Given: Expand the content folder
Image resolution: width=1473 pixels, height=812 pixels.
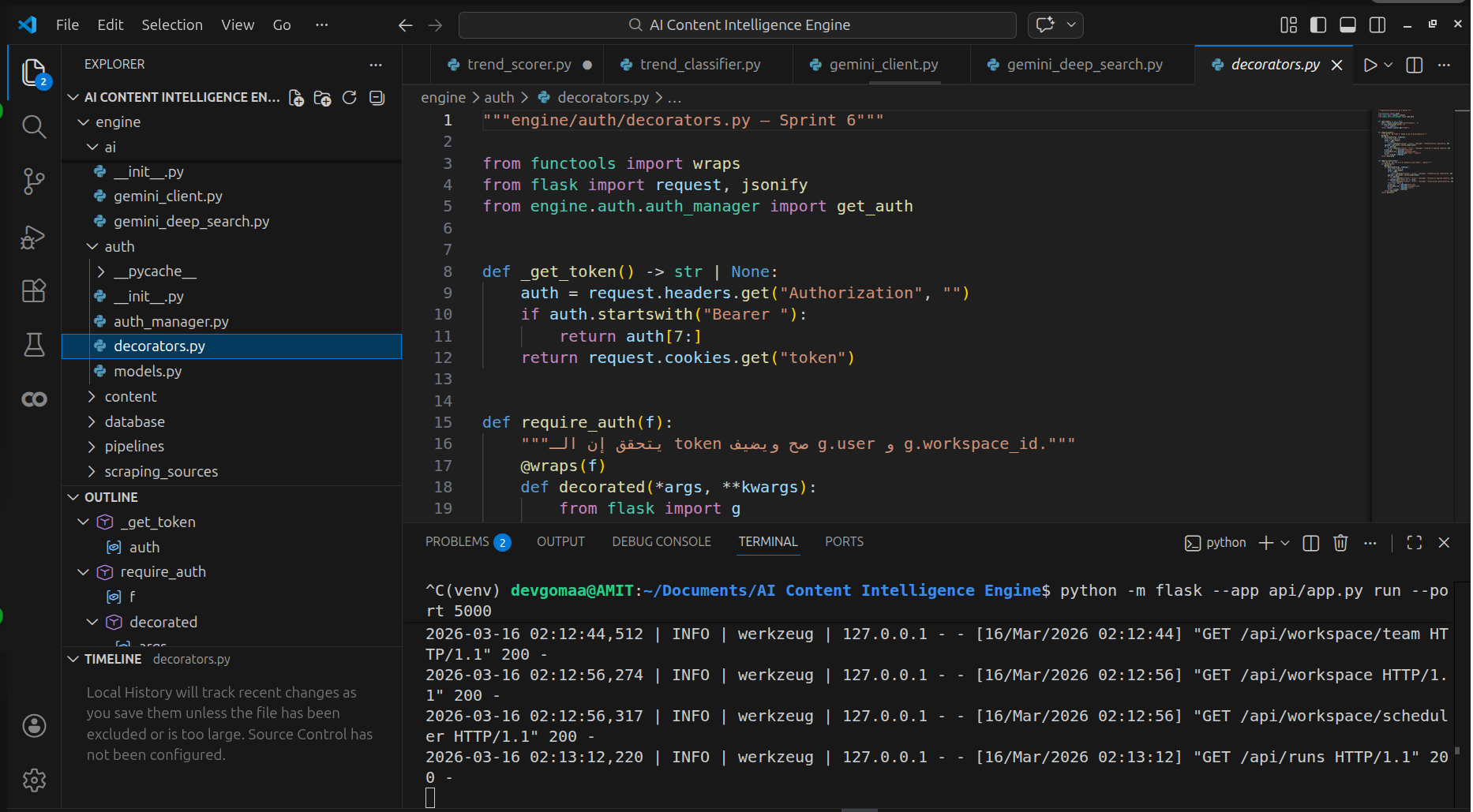Looking at the screenshot, I should click(x=130, y=397).
